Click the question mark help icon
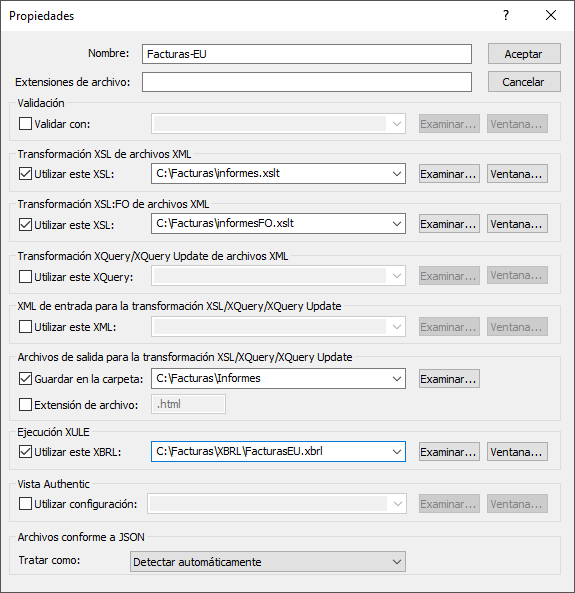Image resolution: width=575 pixels, height=593 pixels. pos(506,16)
